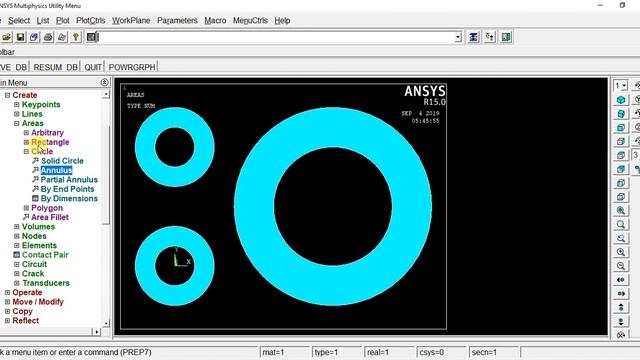Viewport: 640px width, 360px height.
Task: Click the Main Menu horizontal scroll-right arrow
Action: pos(97,331)
